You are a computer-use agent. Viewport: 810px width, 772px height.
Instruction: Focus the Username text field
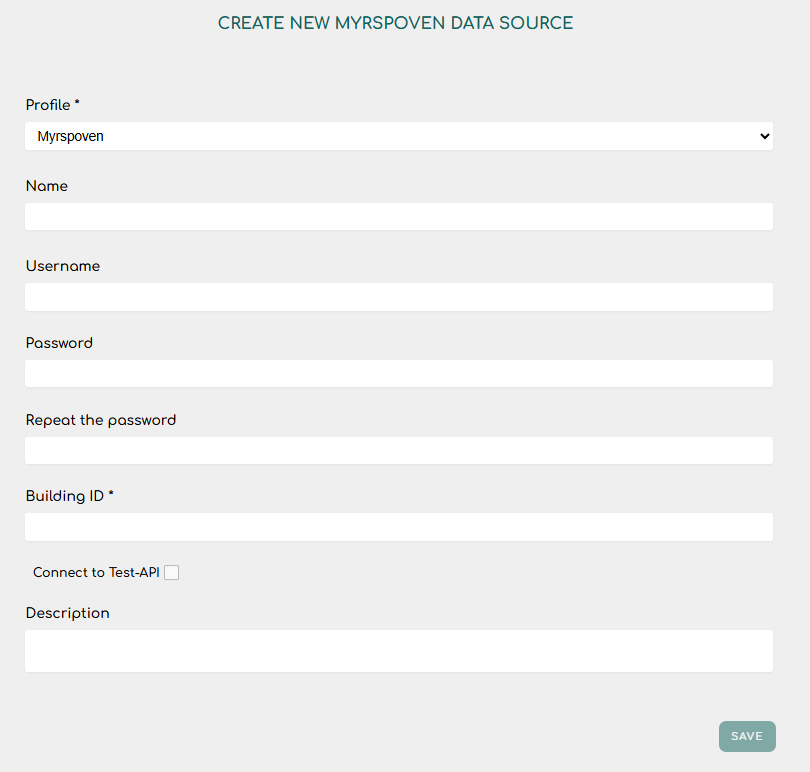pos(399,297)
